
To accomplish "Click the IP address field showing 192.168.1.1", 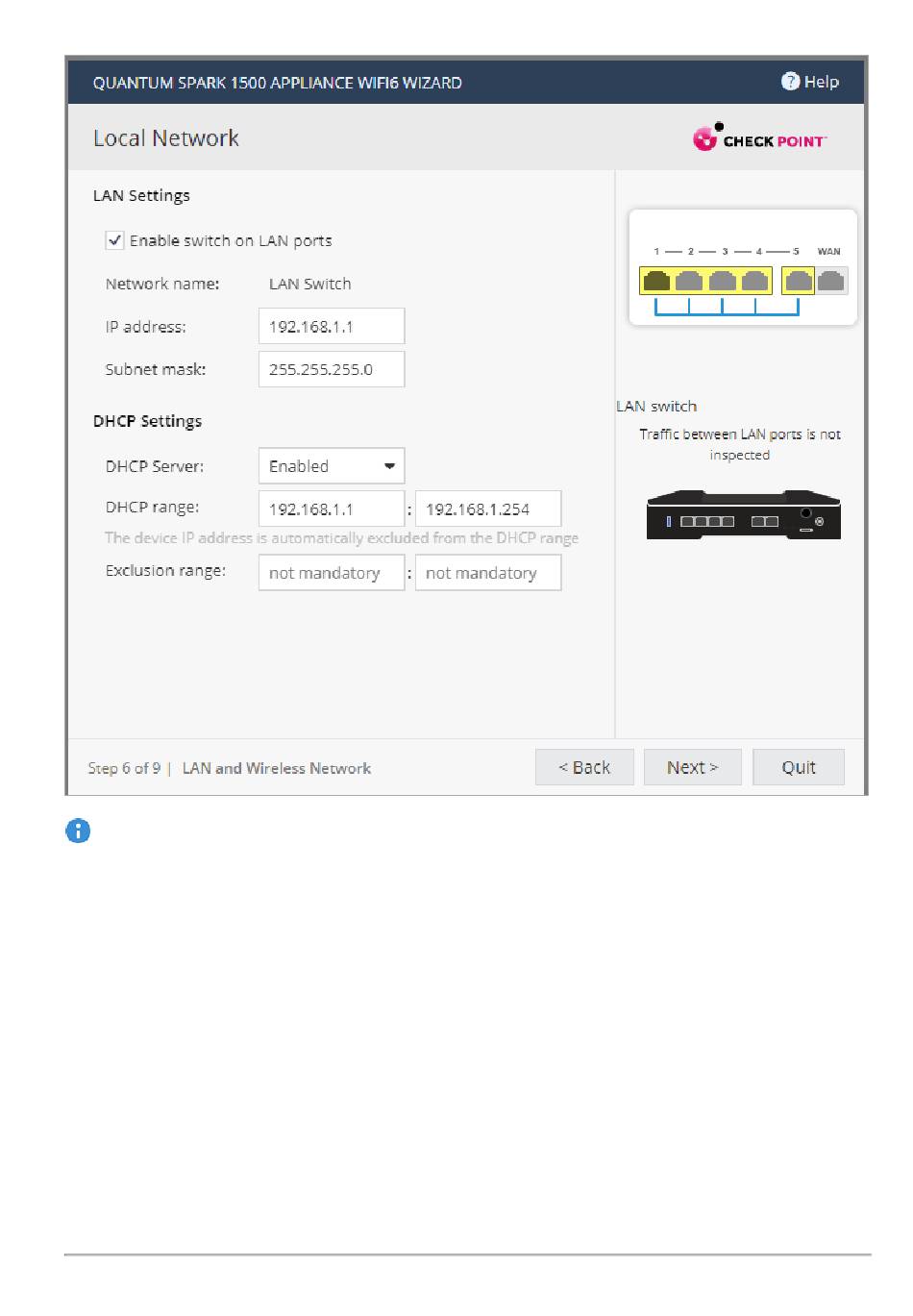I will click(332, 326).
